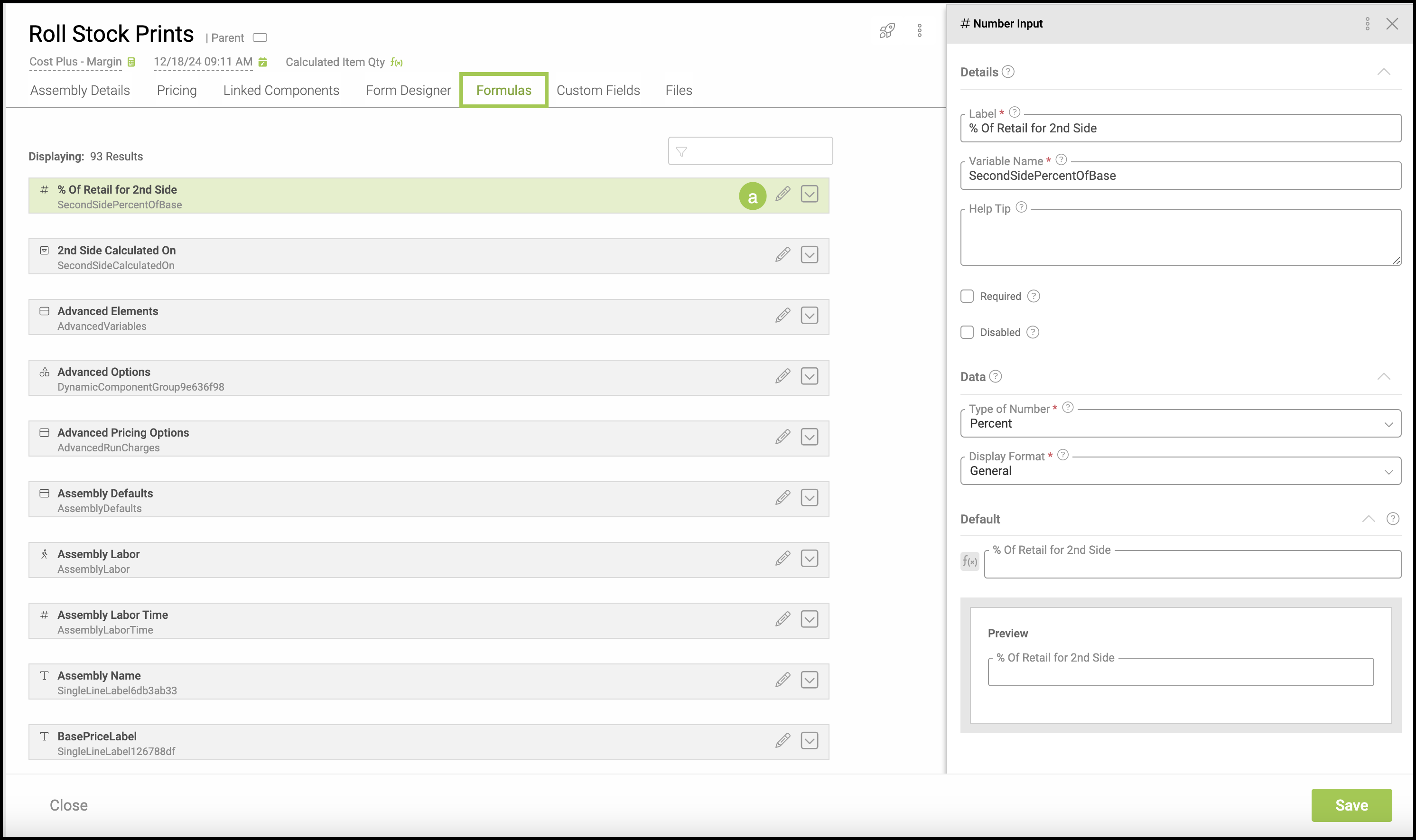Open Number Input panel options menu
The image size is (1416, 840).
pyautogui.click(x=1367, y=24)
